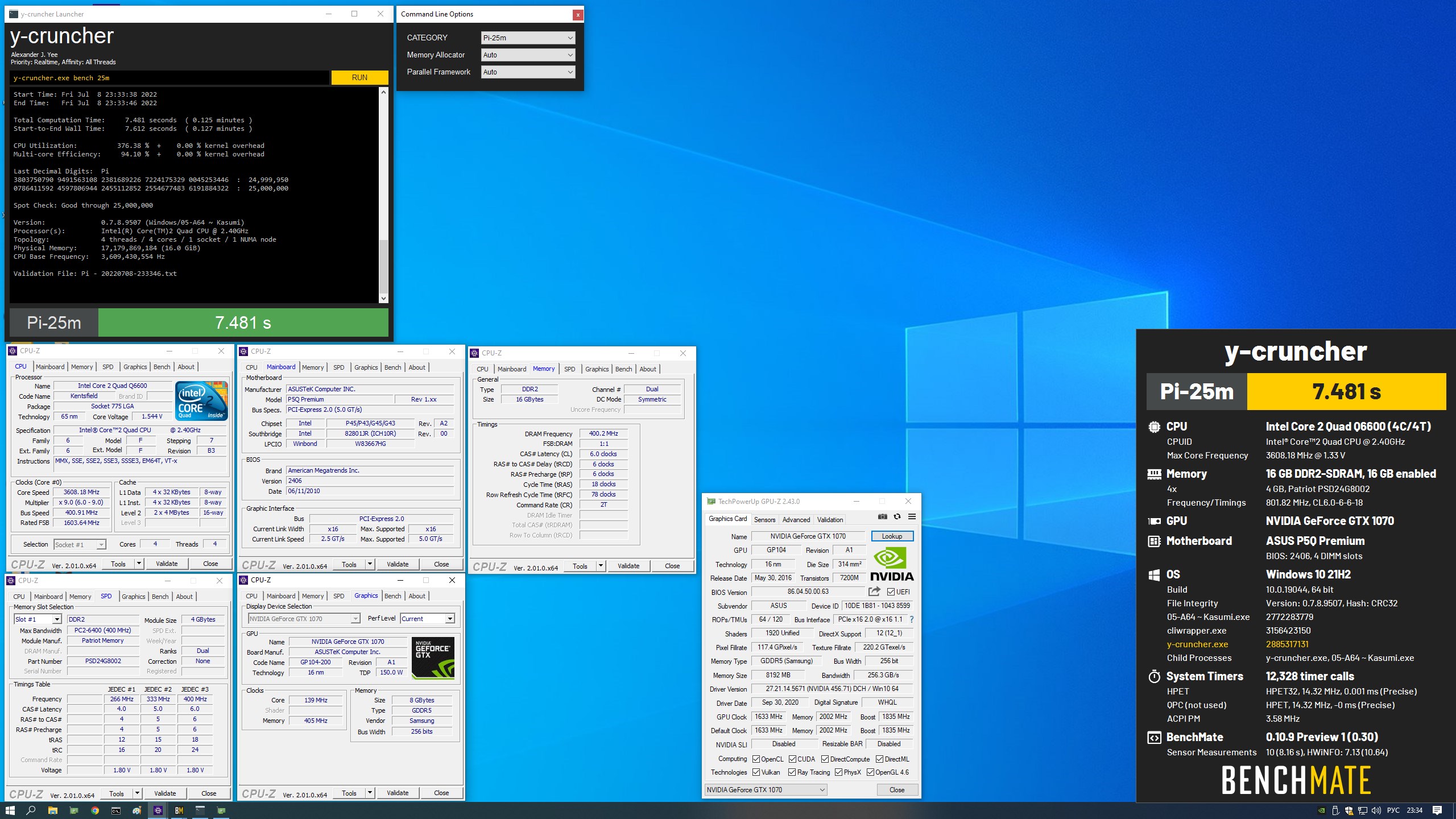Viewport: 1456px width, 819px height.
Task: Switch to CPU-Z via its taskbar icon
Action: pos(158,810)
